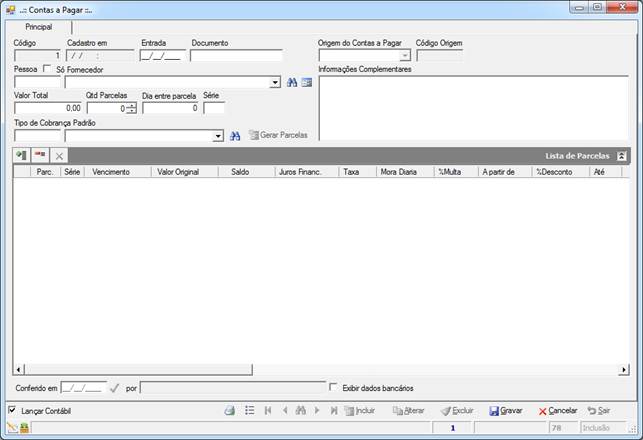Viewport: 643px width, 440px height.
Task: Focus the Informações Complementares text area
Action: 473,108
